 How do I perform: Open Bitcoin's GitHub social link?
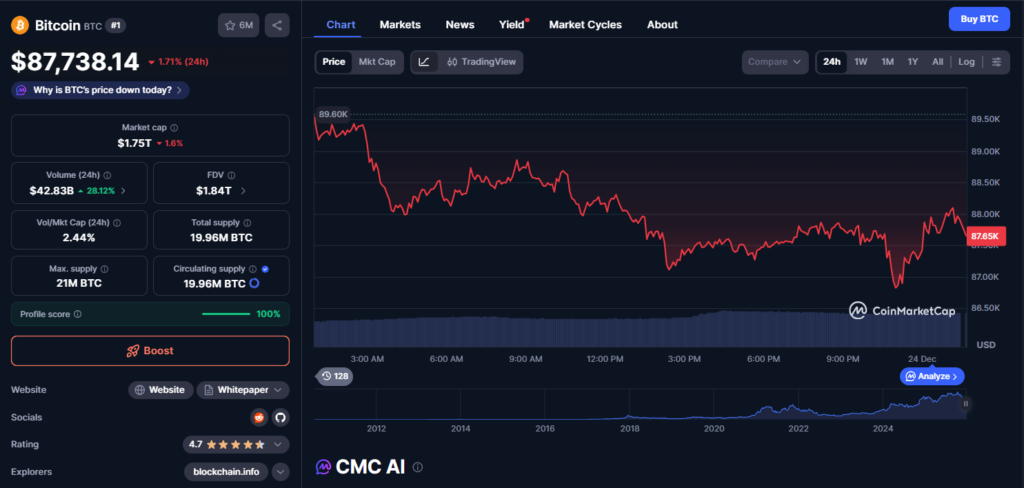[280, 417]
